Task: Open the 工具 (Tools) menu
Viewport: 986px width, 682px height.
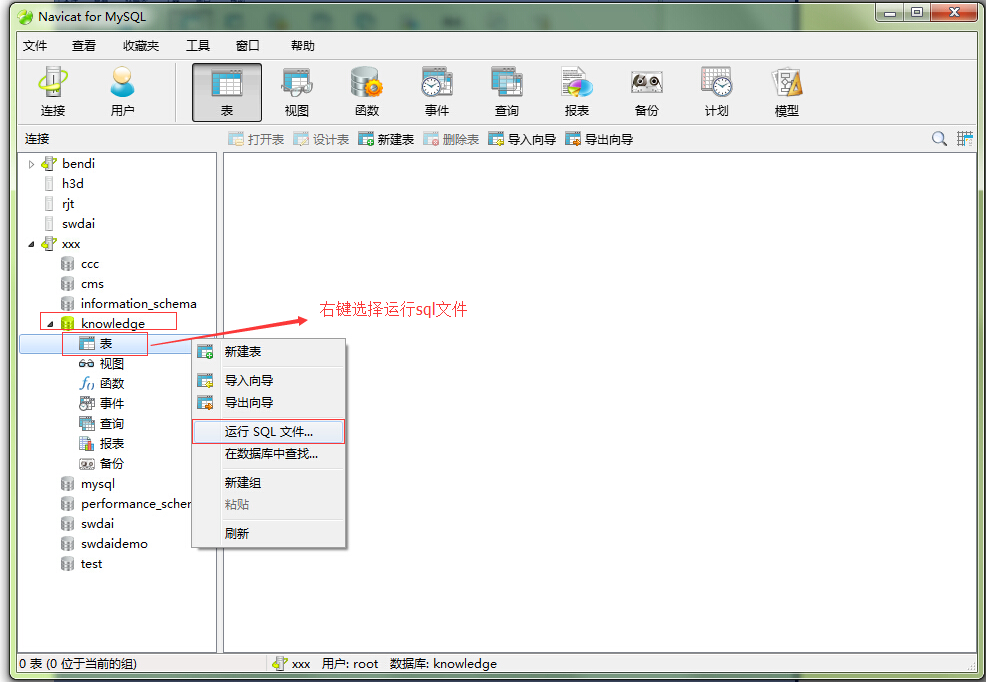Action: click(197, 46)
